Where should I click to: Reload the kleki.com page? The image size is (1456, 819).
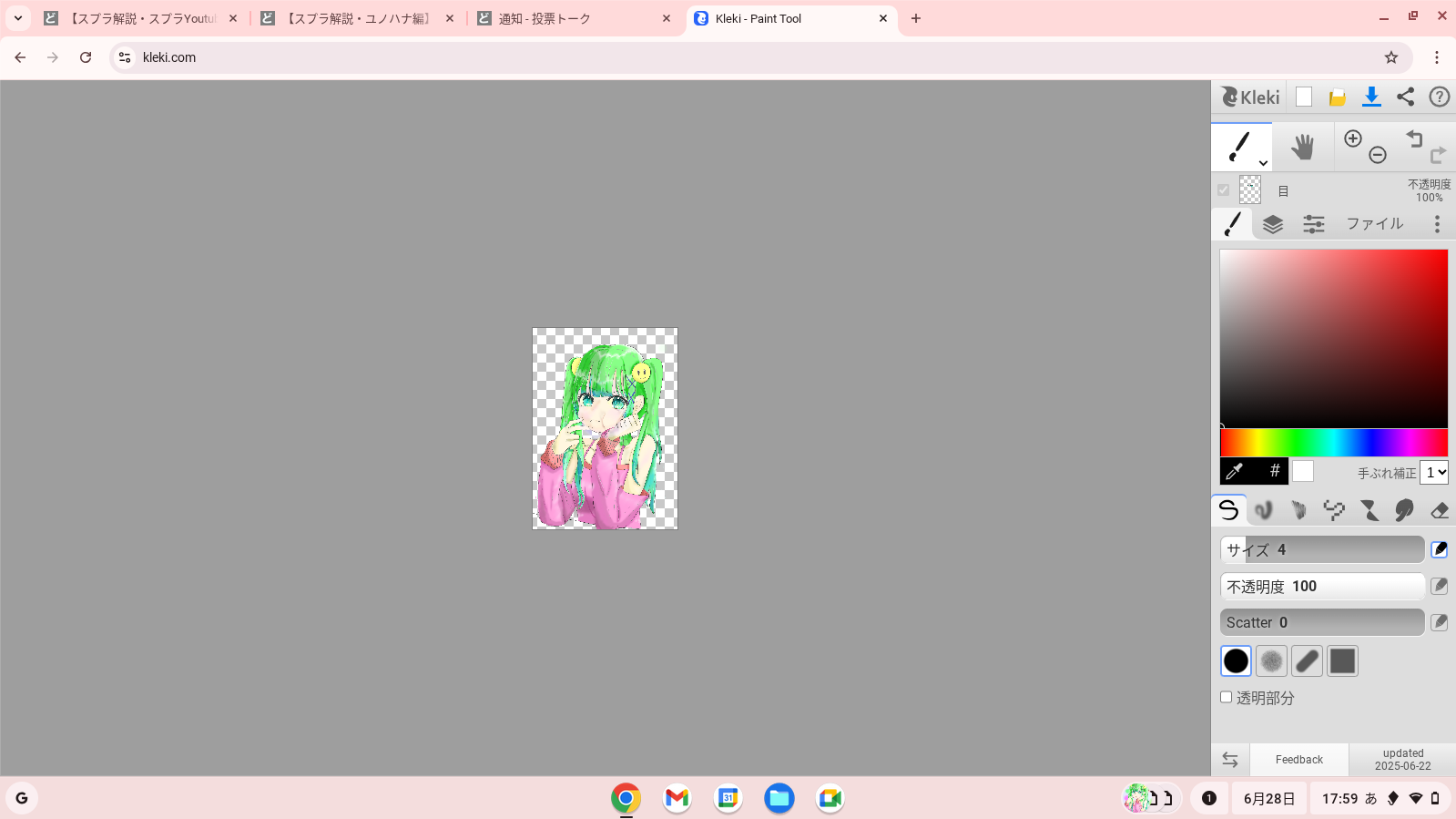(86, 57)
